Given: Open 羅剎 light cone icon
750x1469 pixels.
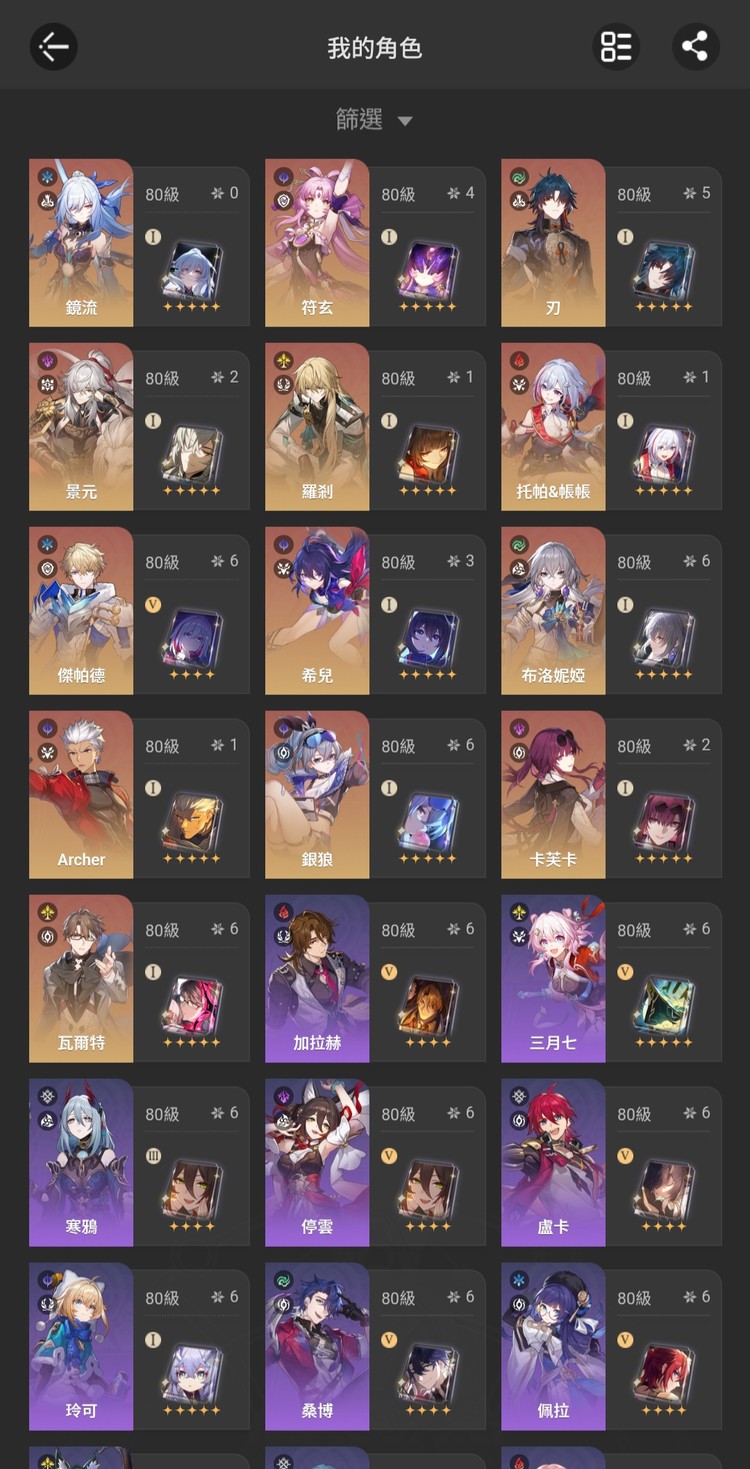Looking at the screenshot, I should click(428, 453).
